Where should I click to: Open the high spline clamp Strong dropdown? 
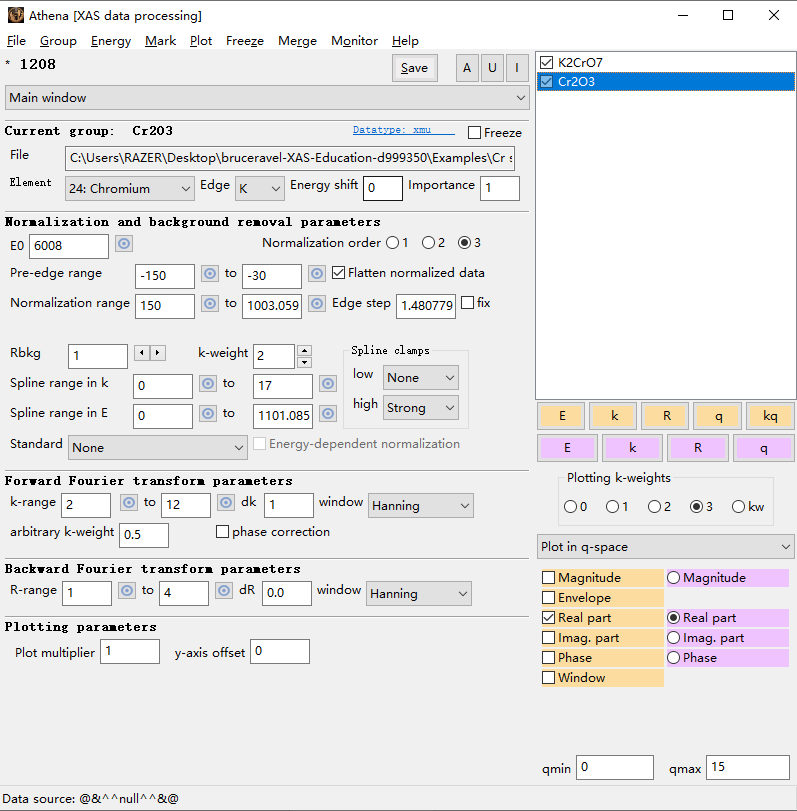420,408
